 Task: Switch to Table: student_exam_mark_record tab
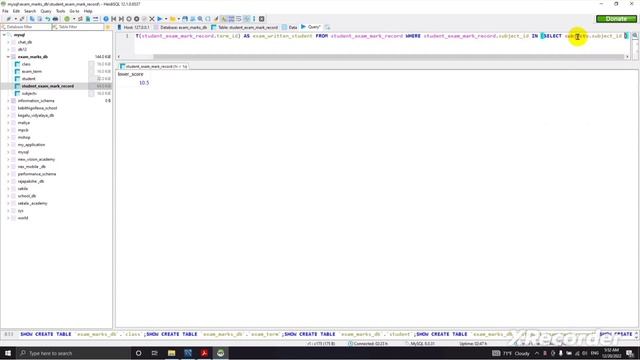[x=244, y=27]
